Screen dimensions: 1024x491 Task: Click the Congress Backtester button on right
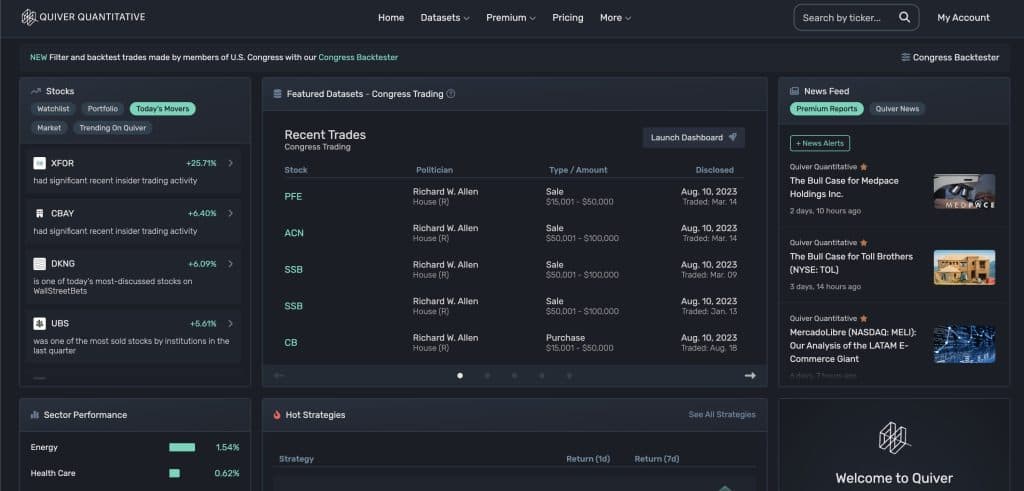[950, 57]
